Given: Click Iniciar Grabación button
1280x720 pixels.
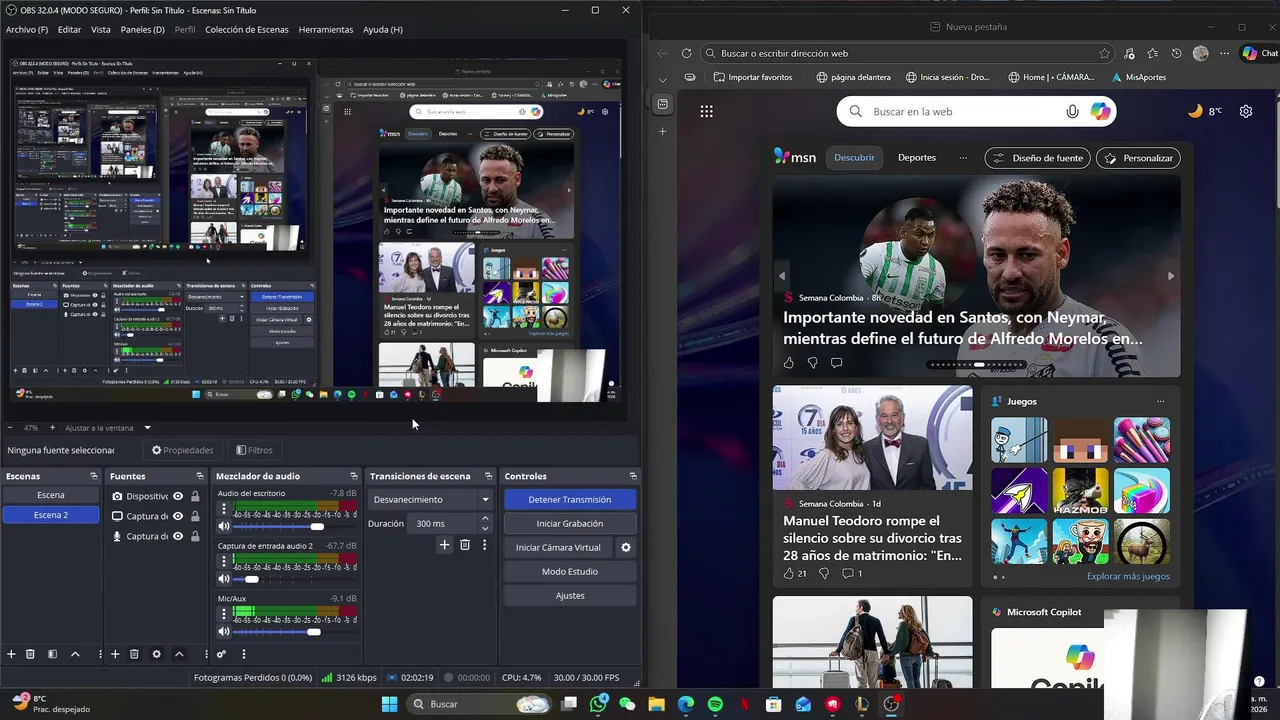Looking at the screenshot, I should [570, 523].
